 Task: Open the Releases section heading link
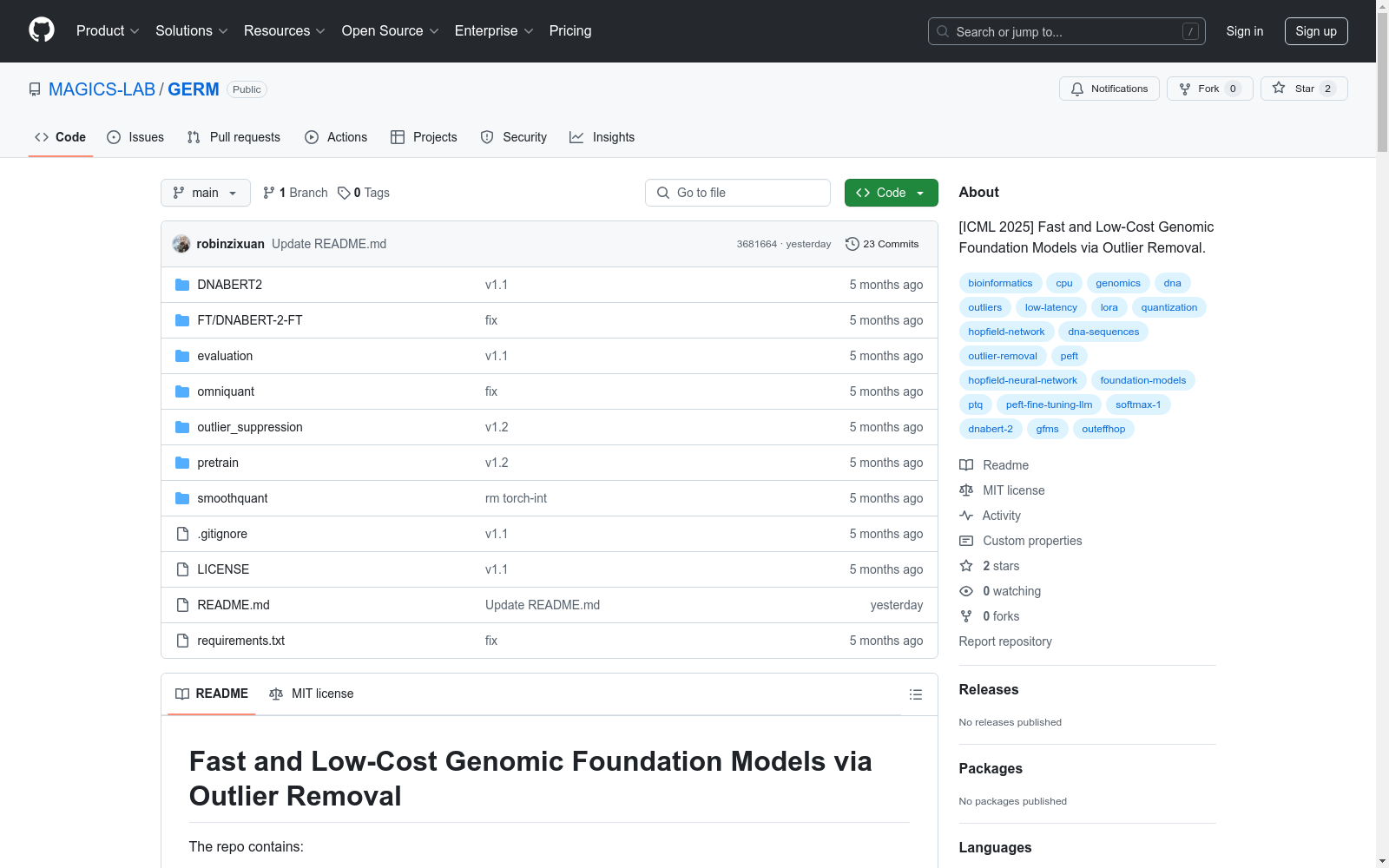pyautogui.click(x=989, y=689)
